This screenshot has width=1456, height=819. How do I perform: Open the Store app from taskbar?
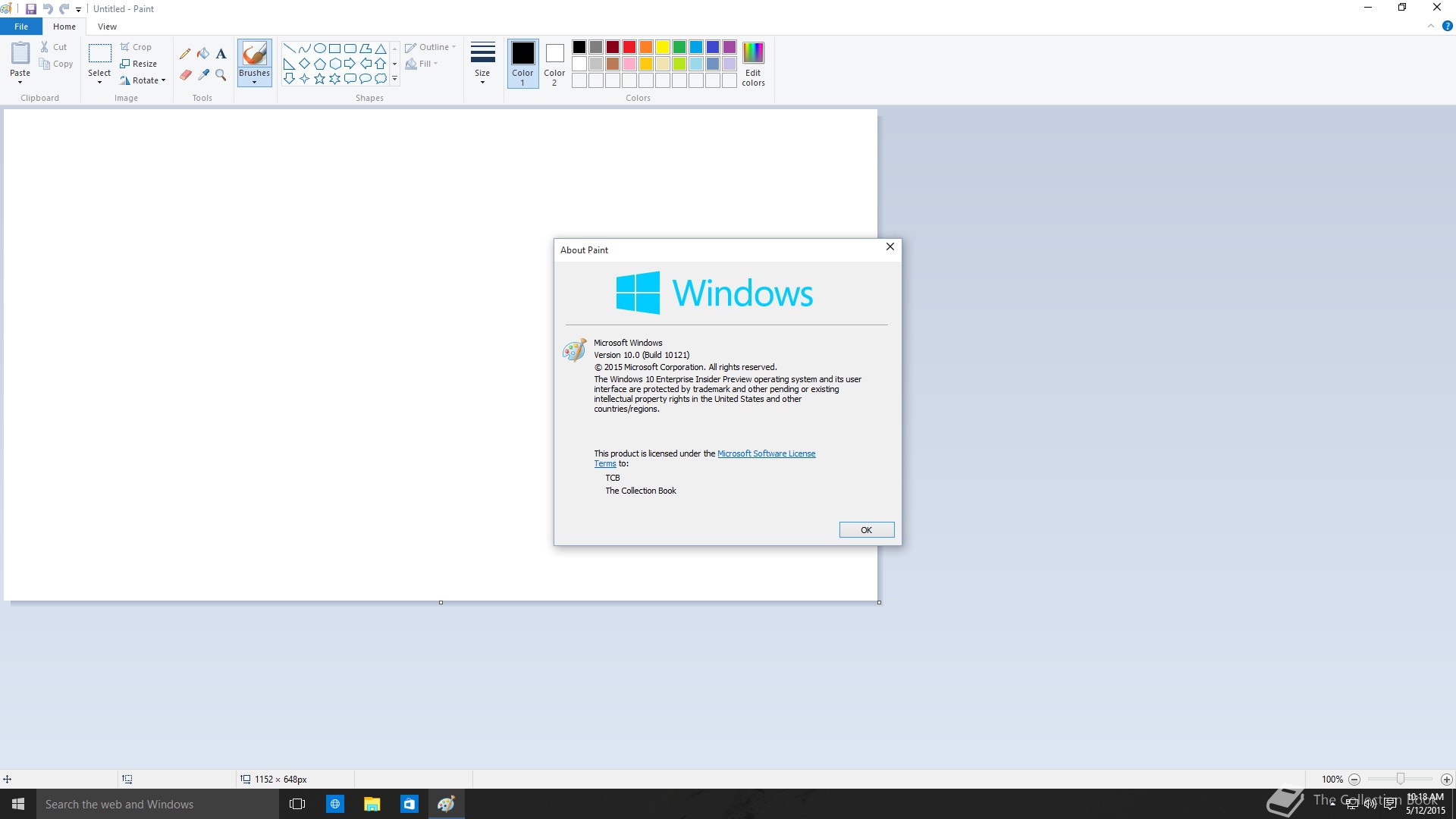409,804
